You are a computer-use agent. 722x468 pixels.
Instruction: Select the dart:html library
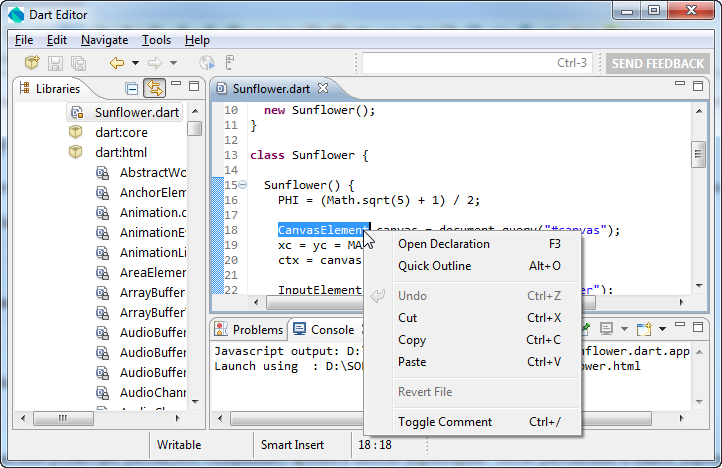click(x=108, y=152)
